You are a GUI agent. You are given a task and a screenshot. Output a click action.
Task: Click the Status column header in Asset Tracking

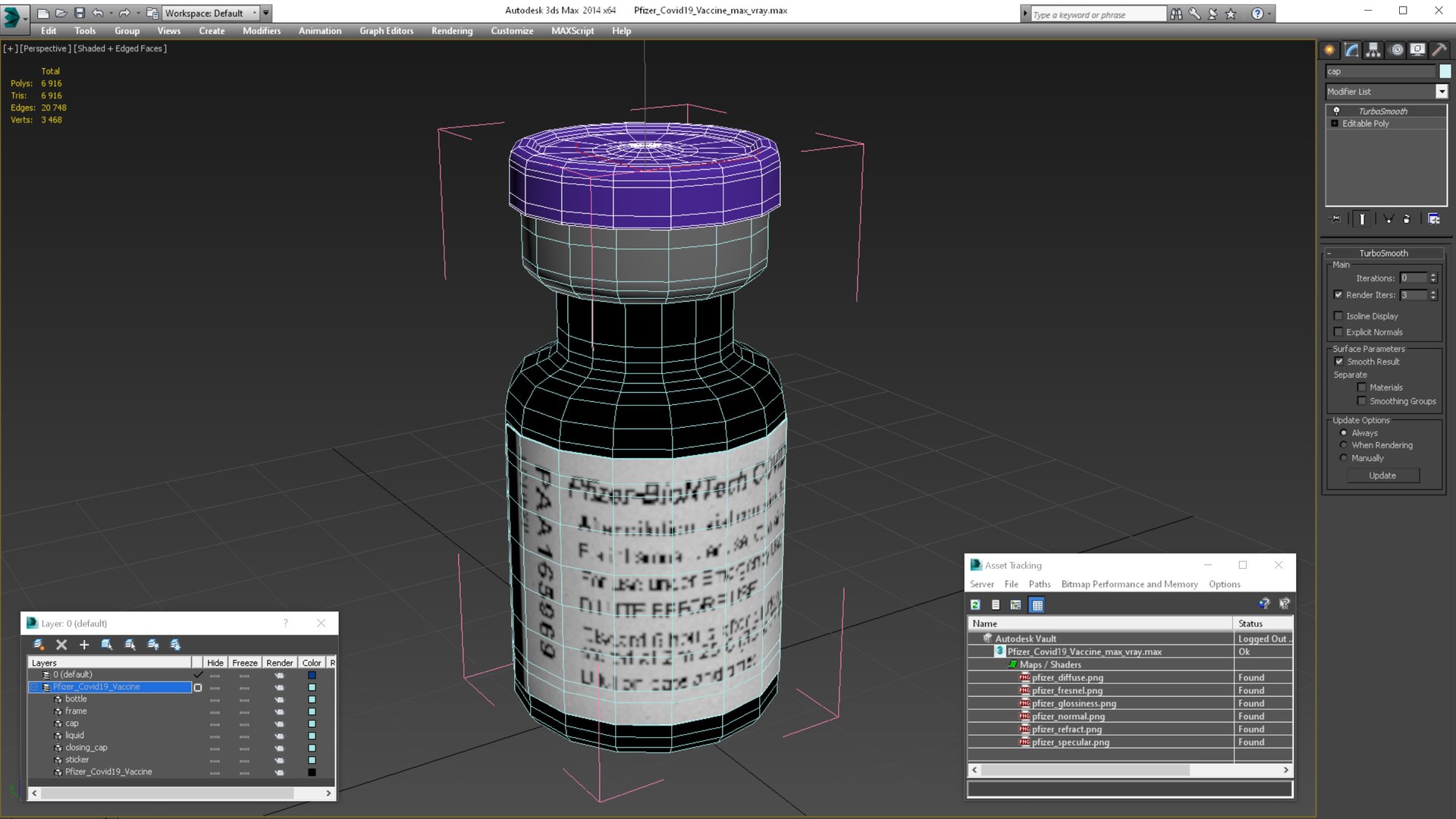point(1263,623)
